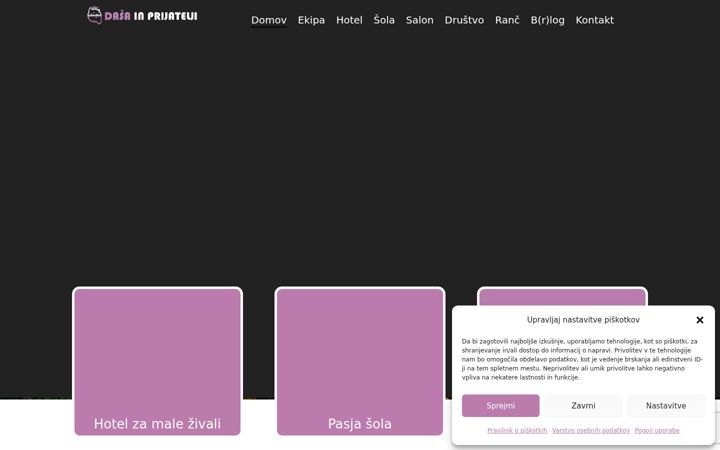Open the Pasja šola card
The height and width of the screenshot is (450, 720).
click(x=360, y=361)
